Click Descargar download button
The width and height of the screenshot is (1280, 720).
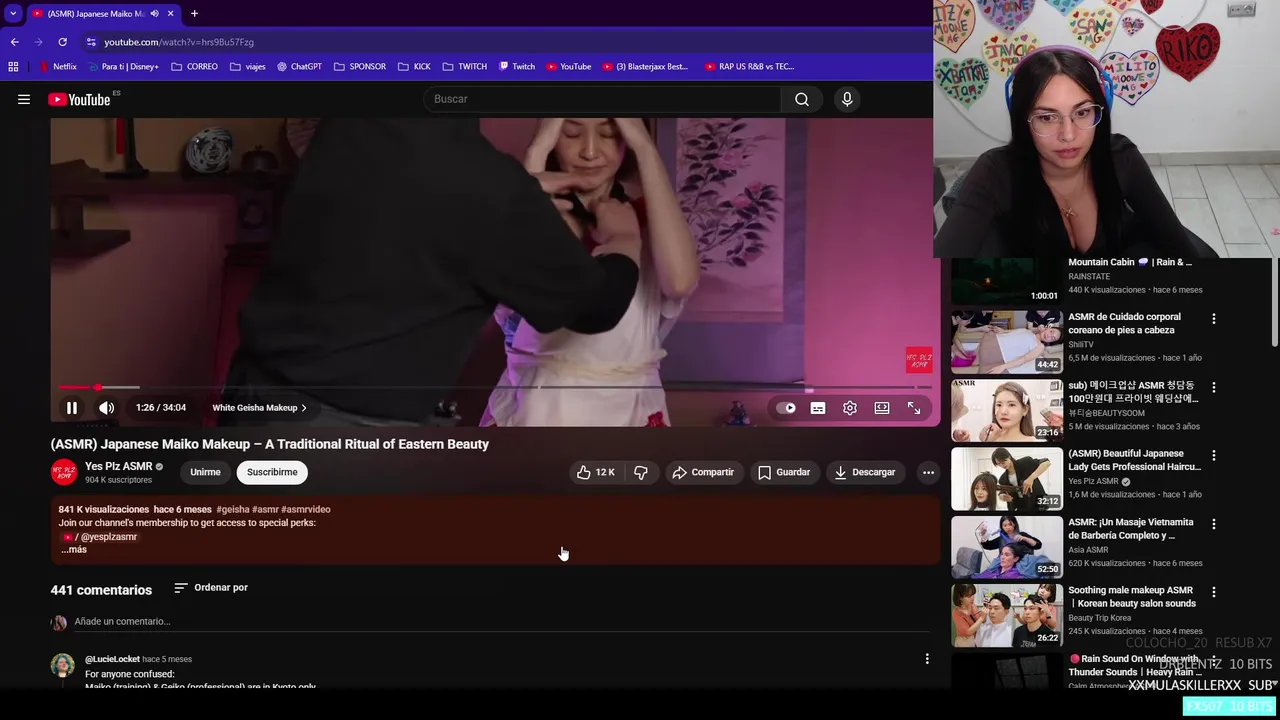coord(865,472)
